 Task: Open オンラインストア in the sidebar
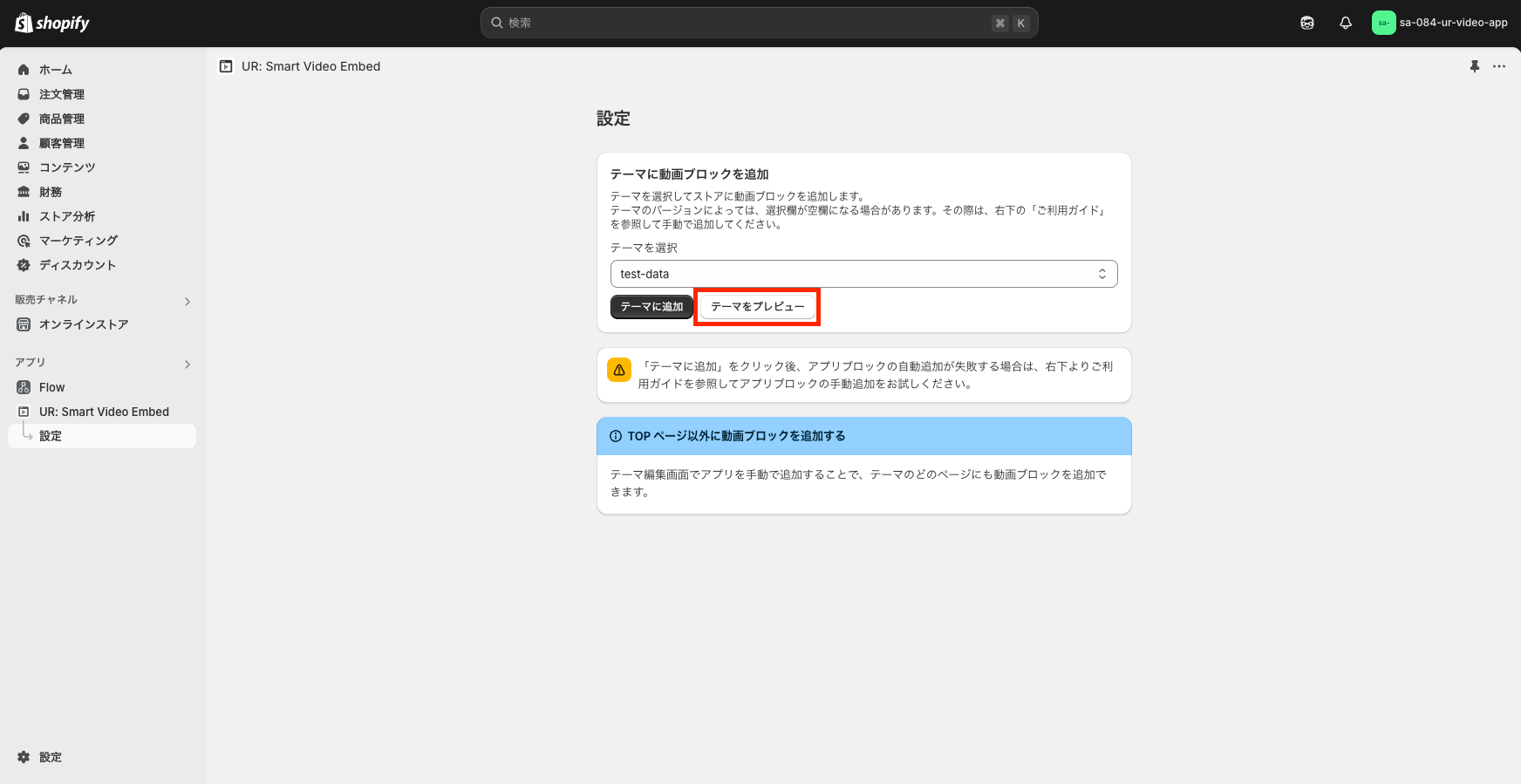click(102, 324)
